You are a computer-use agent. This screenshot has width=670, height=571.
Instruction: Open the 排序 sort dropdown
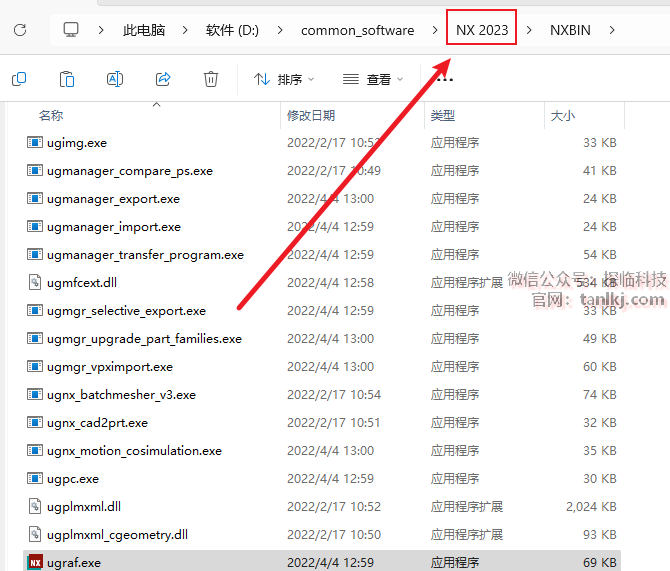click(284, 79)
